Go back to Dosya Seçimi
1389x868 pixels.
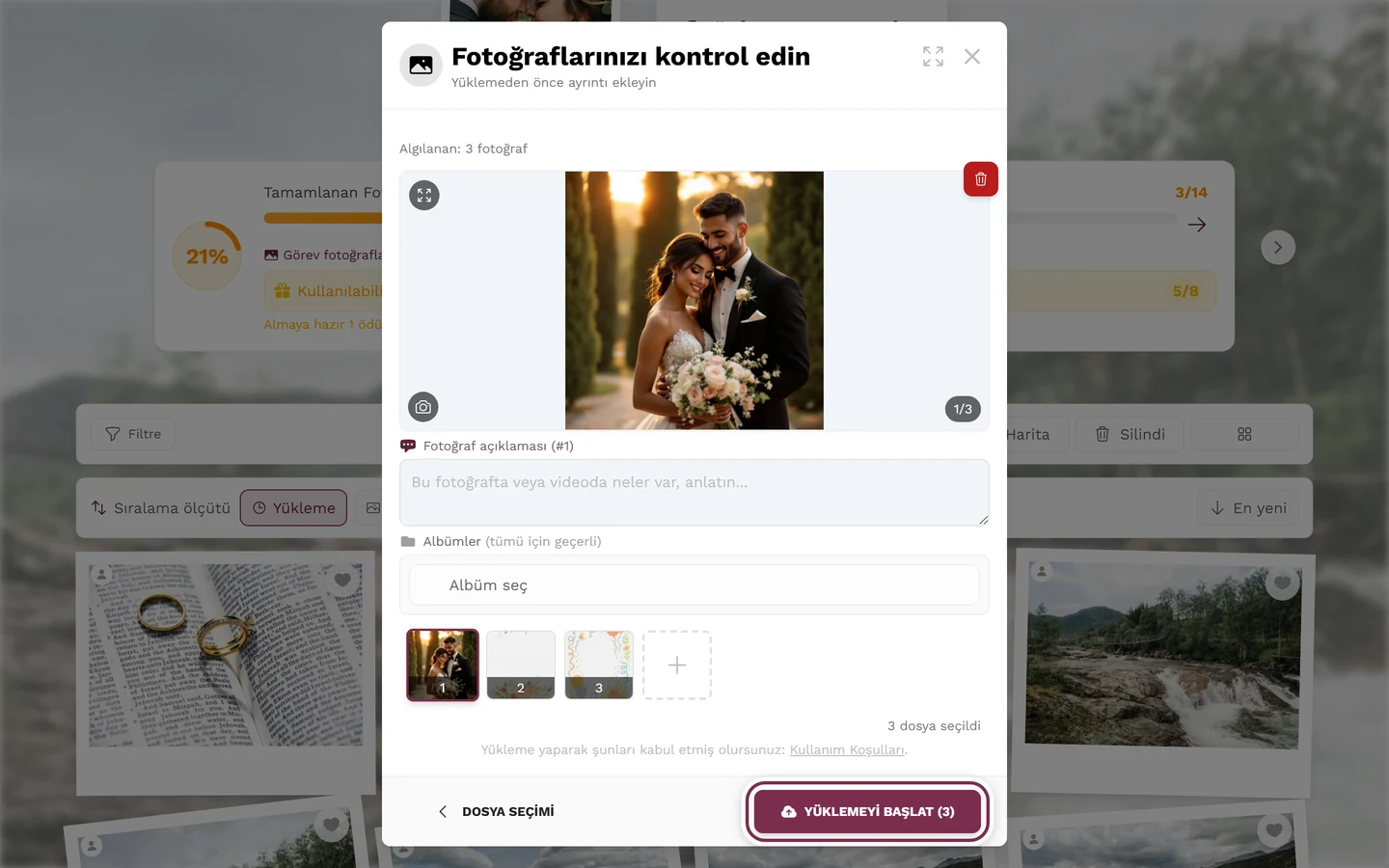coord(497,811)
